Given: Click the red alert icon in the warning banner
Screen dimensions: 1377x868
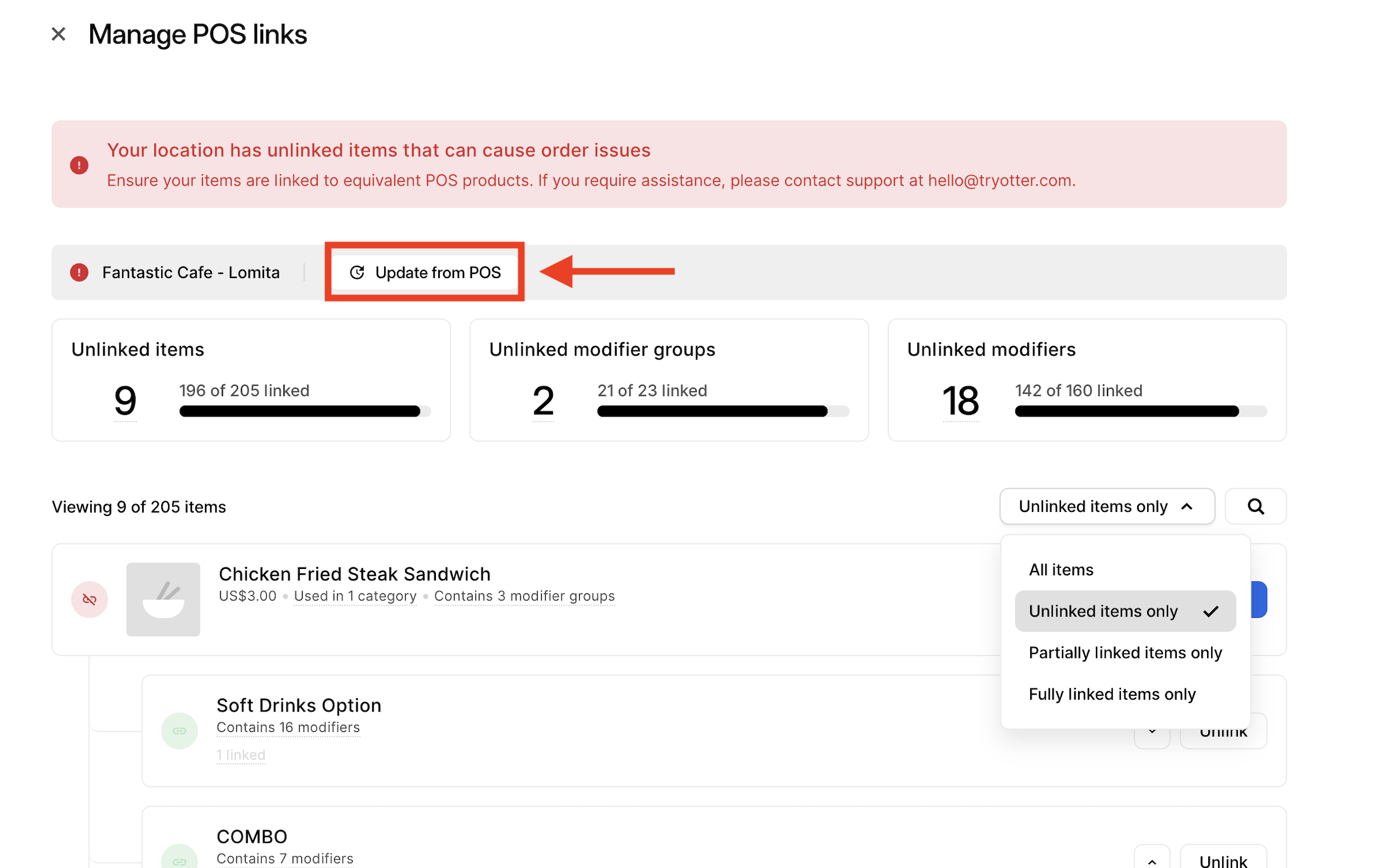Looking at the screenshot, I should [x=79, y=165].
